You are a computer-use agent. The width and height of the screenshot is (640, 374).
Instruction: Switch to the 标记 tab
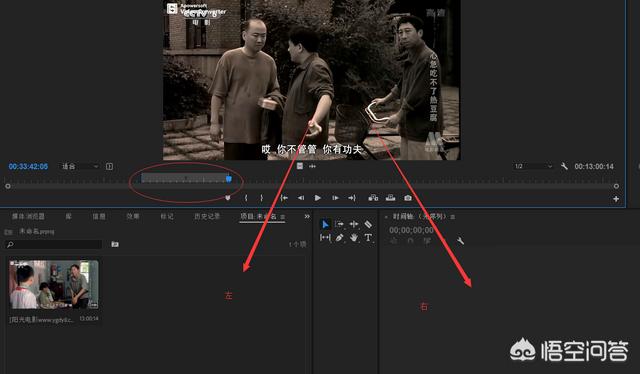point(167,216)
